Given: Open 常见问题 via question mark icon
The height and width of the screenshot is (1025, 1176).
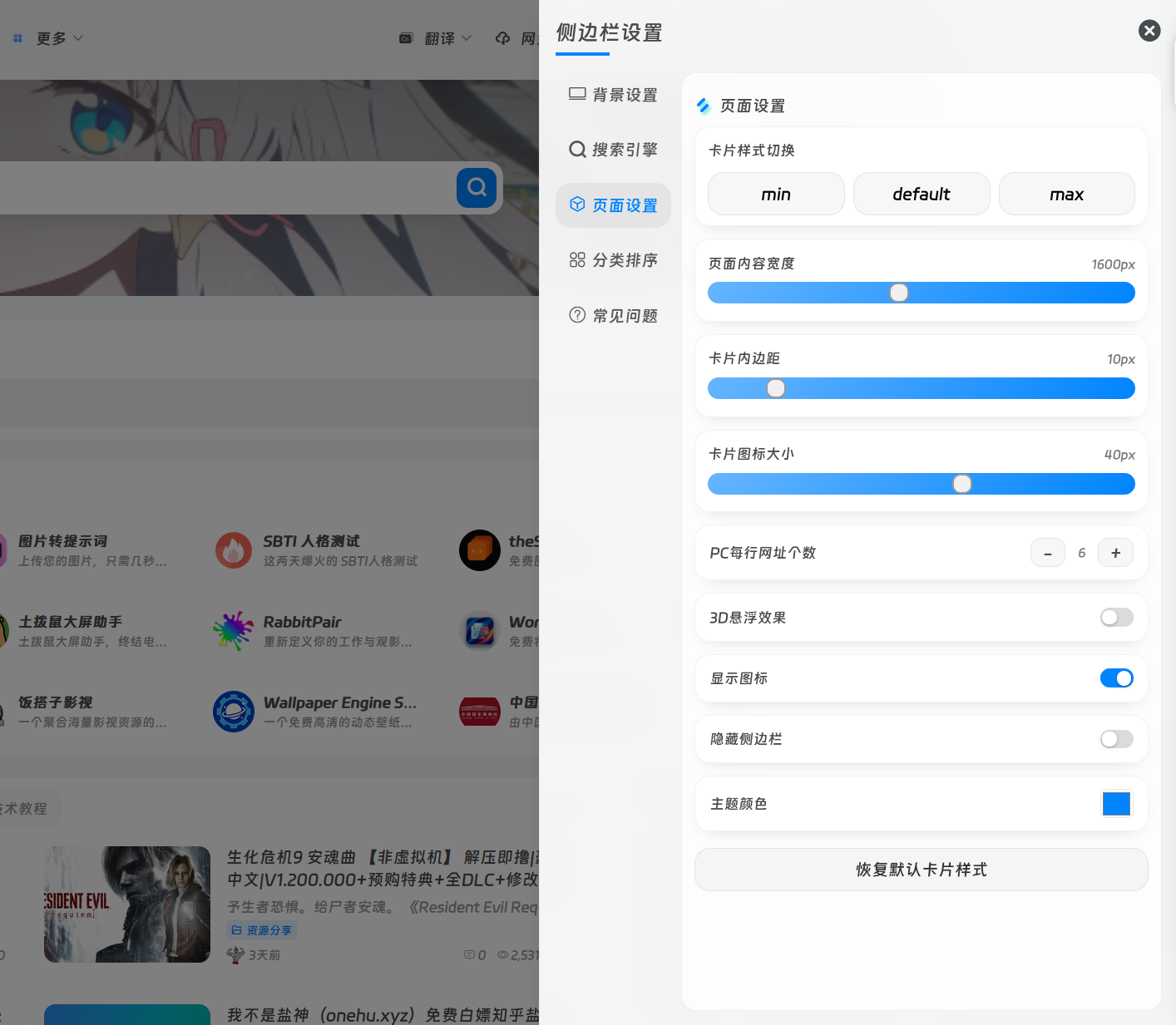Looking at the screenshot, I should point(577,315).
